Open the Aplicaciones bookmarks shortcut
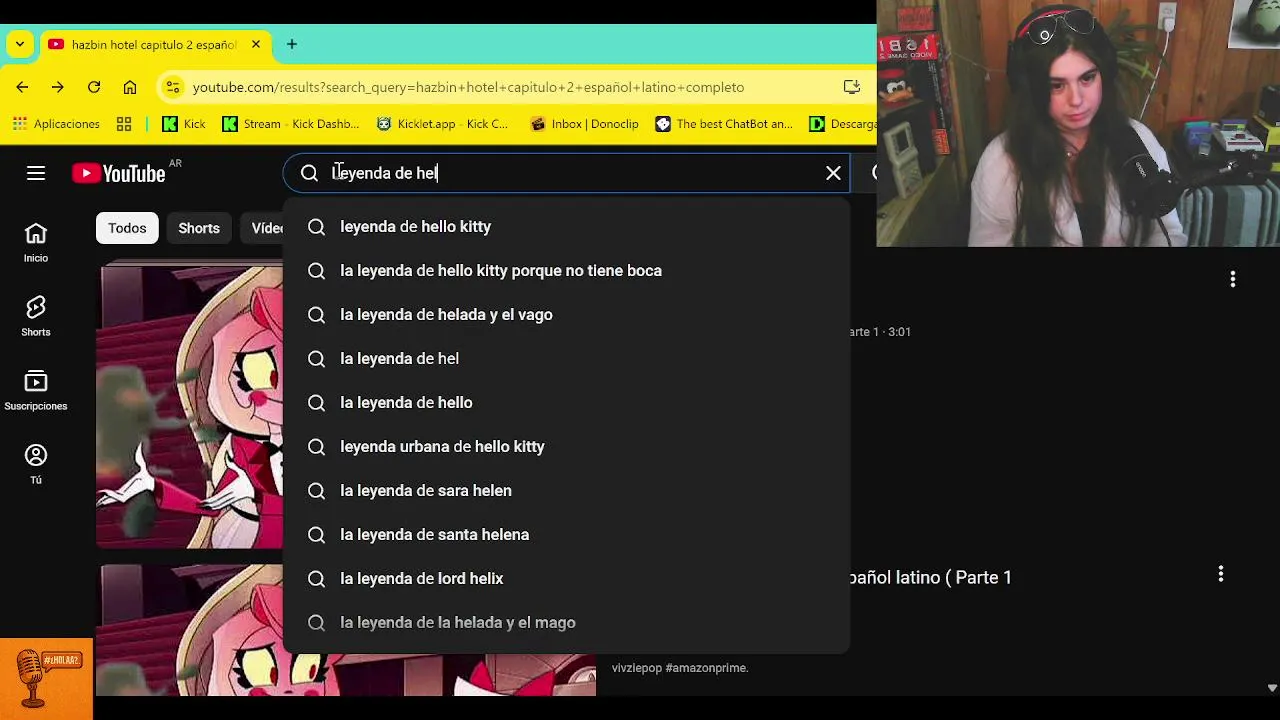1280x720 pixels. click(x=57, y=124)
